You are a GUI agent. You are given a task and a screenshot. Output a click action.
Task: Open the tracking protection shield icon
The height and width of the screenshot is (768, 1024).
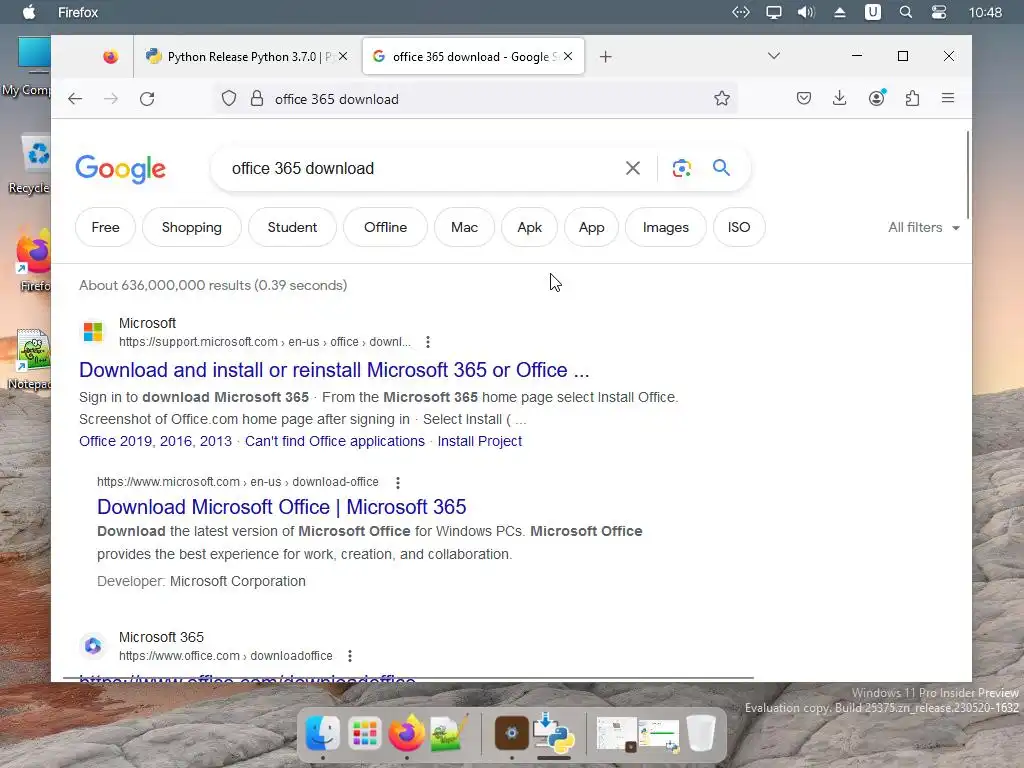229,99
